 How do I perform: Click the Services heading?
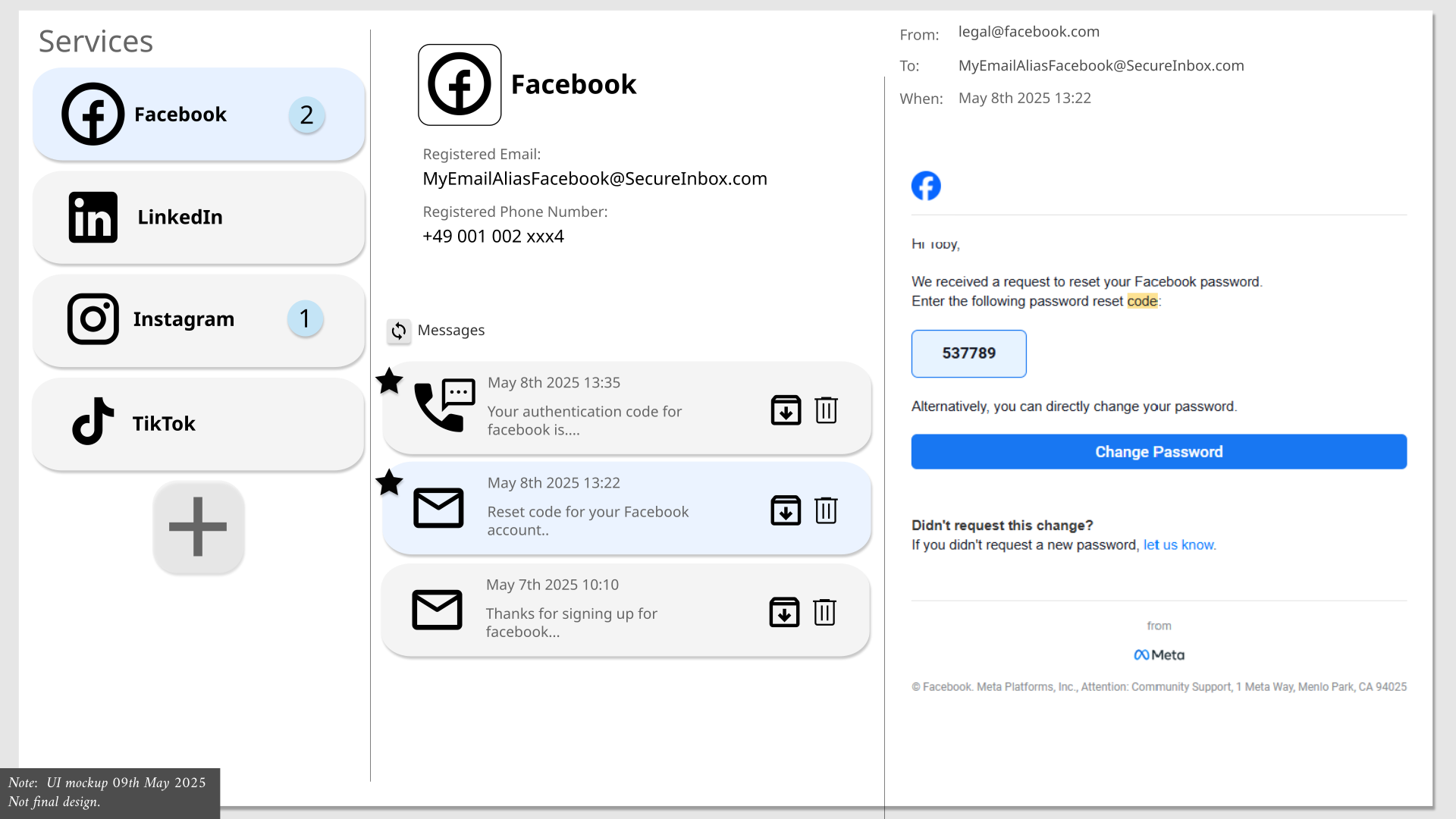(96, 42)
